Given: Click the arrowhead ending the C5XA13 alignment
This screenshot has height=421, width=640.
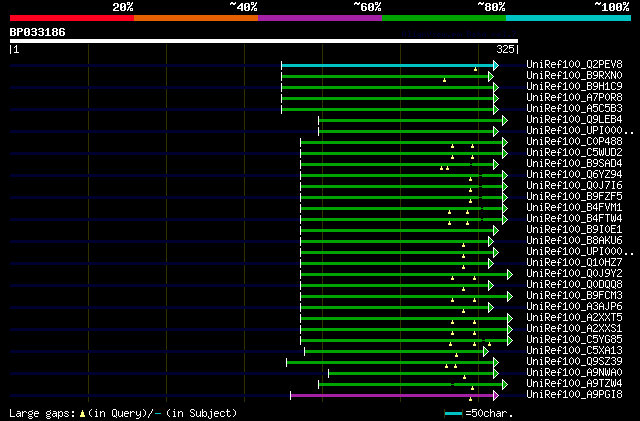Looking at the screenshot, I should click(x=486, y=351).
